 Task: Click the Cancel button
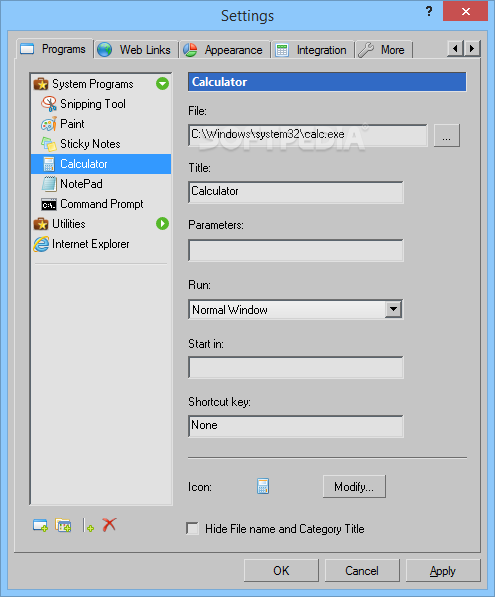pyautogui.click(x=362, y=570)
